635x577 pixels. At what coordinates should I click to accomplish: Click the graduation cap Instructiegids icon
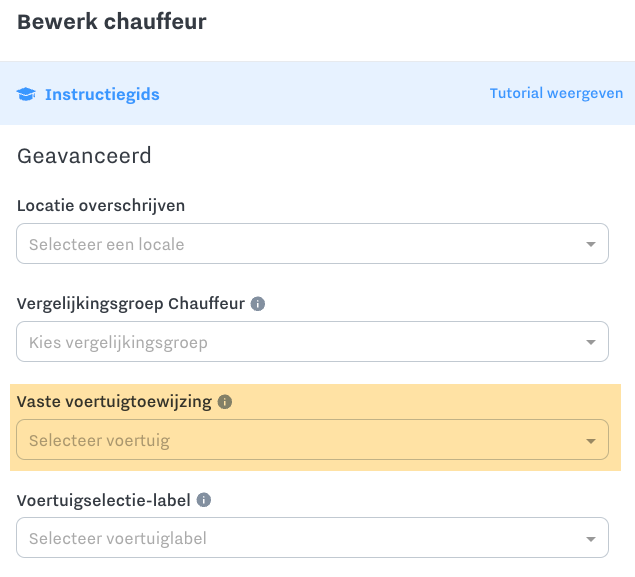pyautogui.click(x=26, y=94)
